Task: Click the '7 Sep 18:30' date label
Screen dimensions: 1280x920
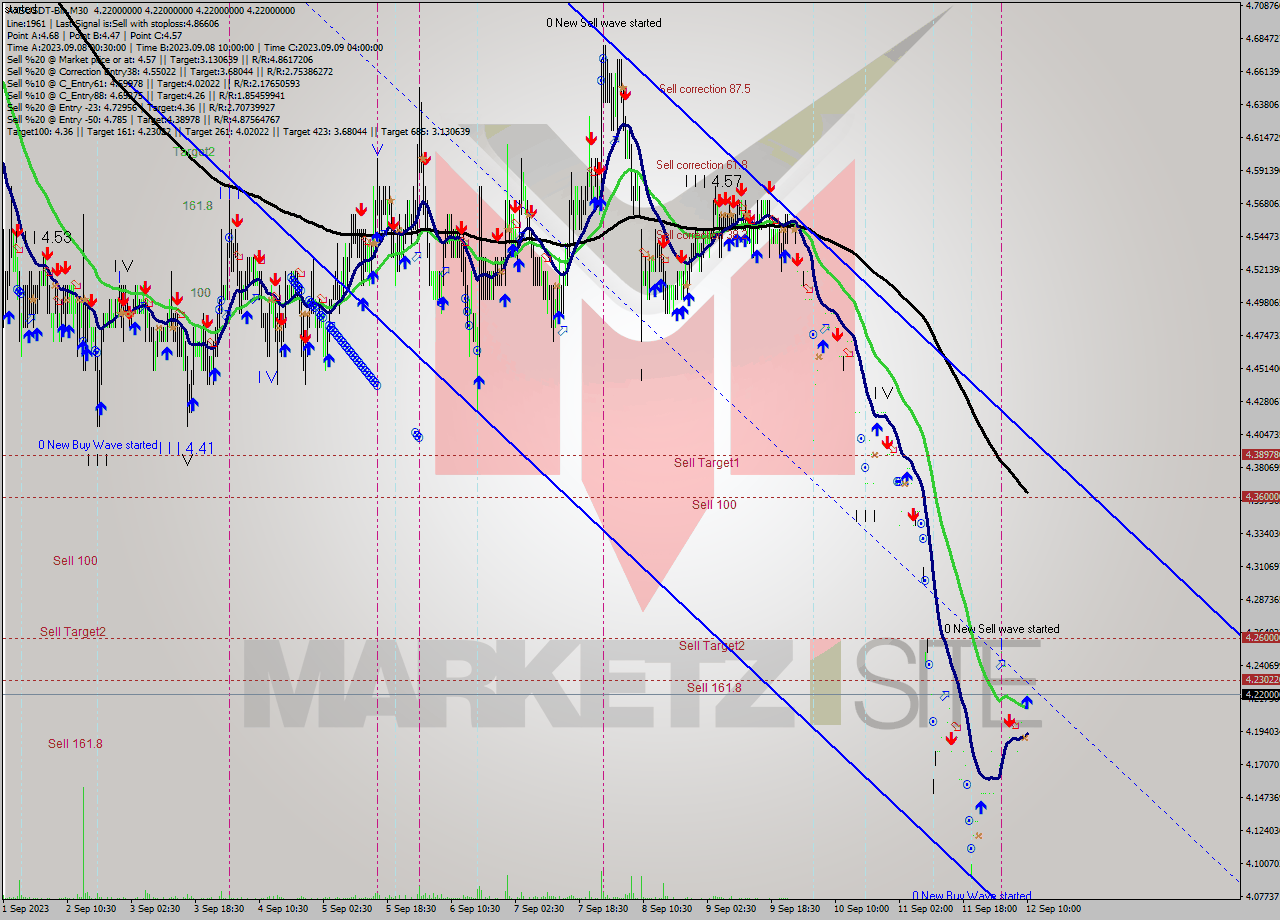Action: [603, 909]
